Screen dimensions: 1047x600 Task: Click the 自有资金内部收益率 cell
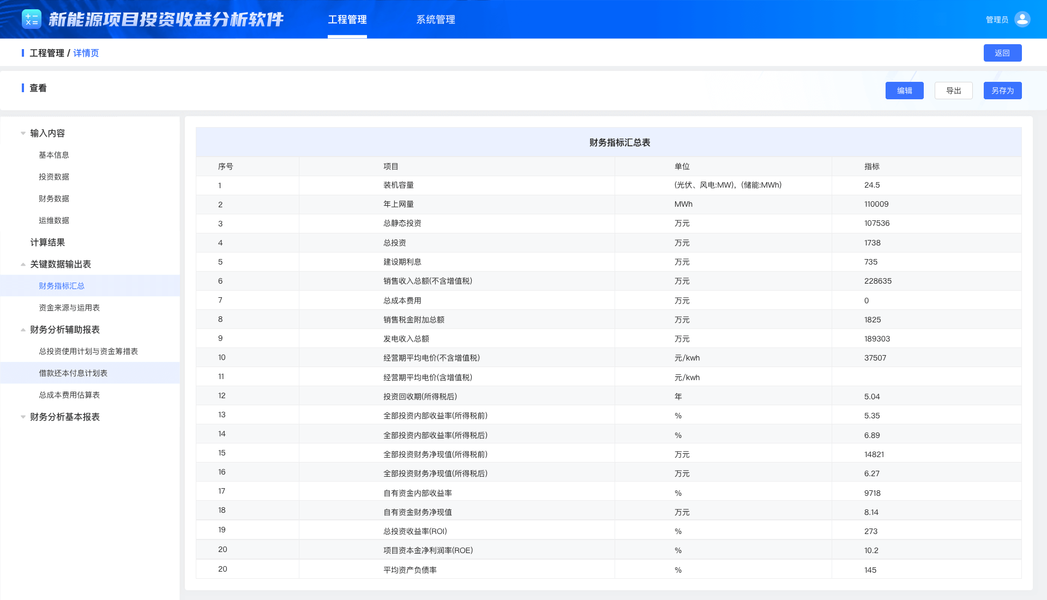pyautogui.click(x=417, y=493)
